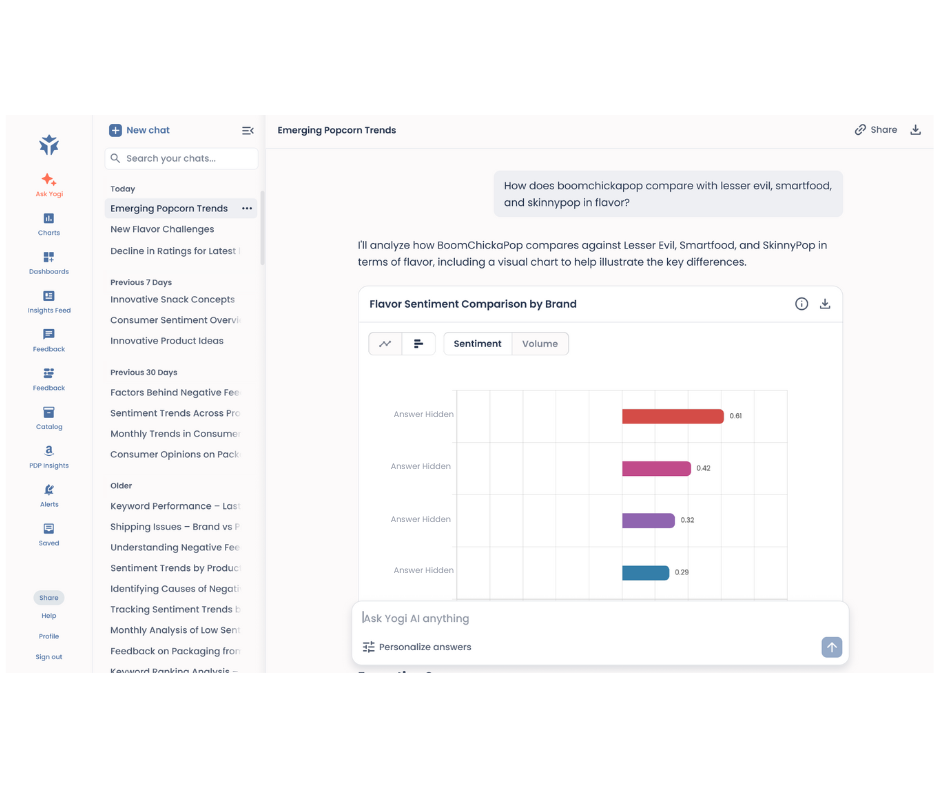Click Sign out
The image size is (940, 788).
(49, 657)
